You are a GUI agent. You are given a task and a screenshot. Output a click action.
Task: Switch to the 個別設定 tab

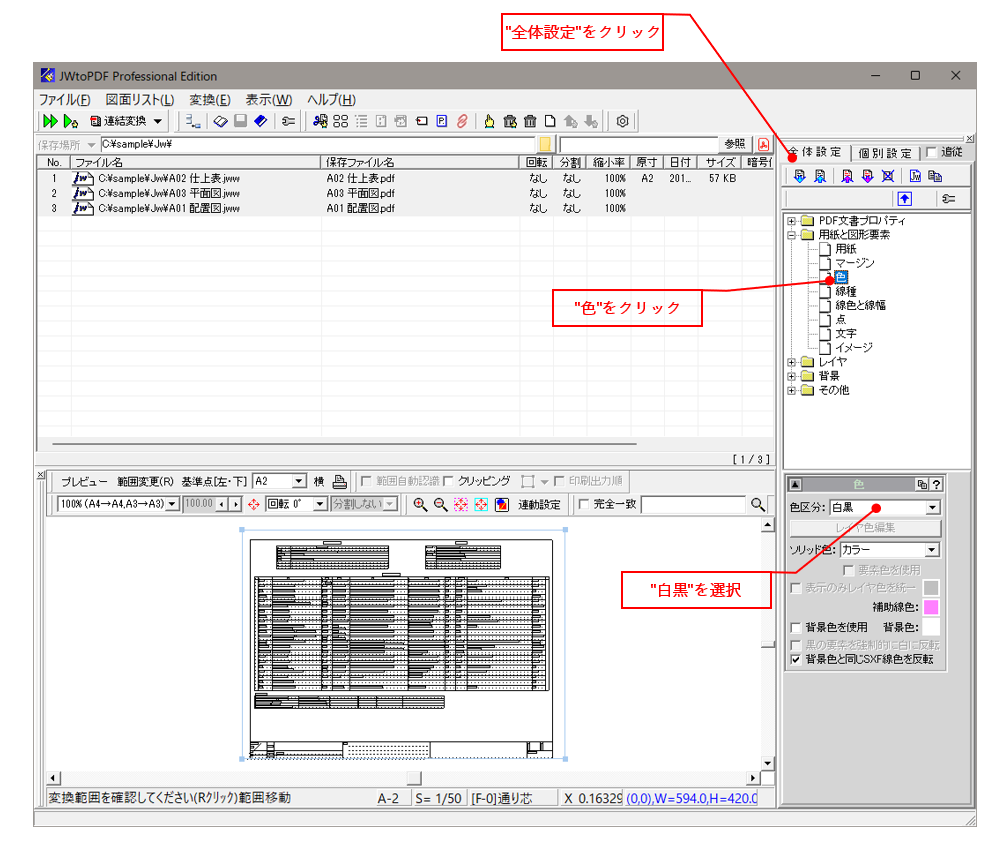coord(887,152)
